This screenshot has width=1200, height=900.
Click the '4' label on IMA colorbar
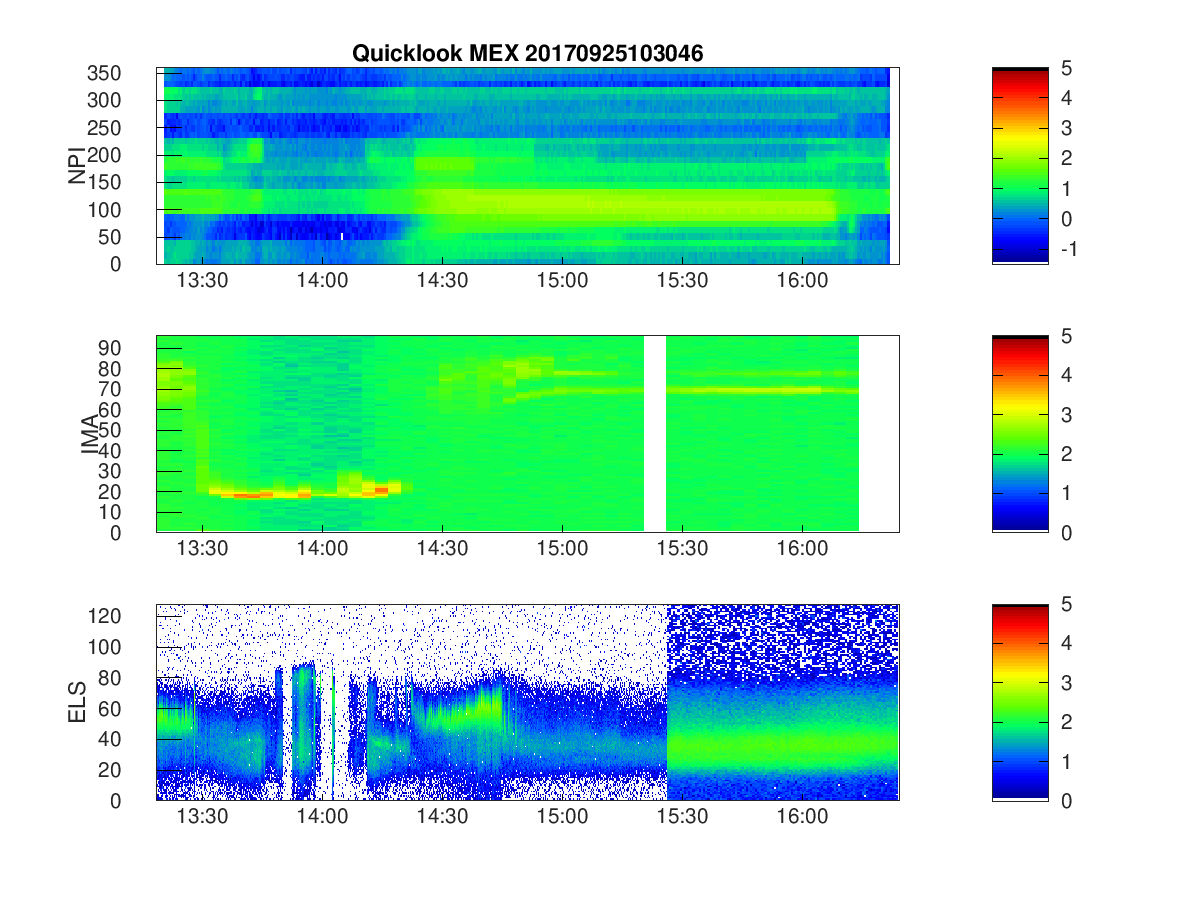pos(1066,375)
